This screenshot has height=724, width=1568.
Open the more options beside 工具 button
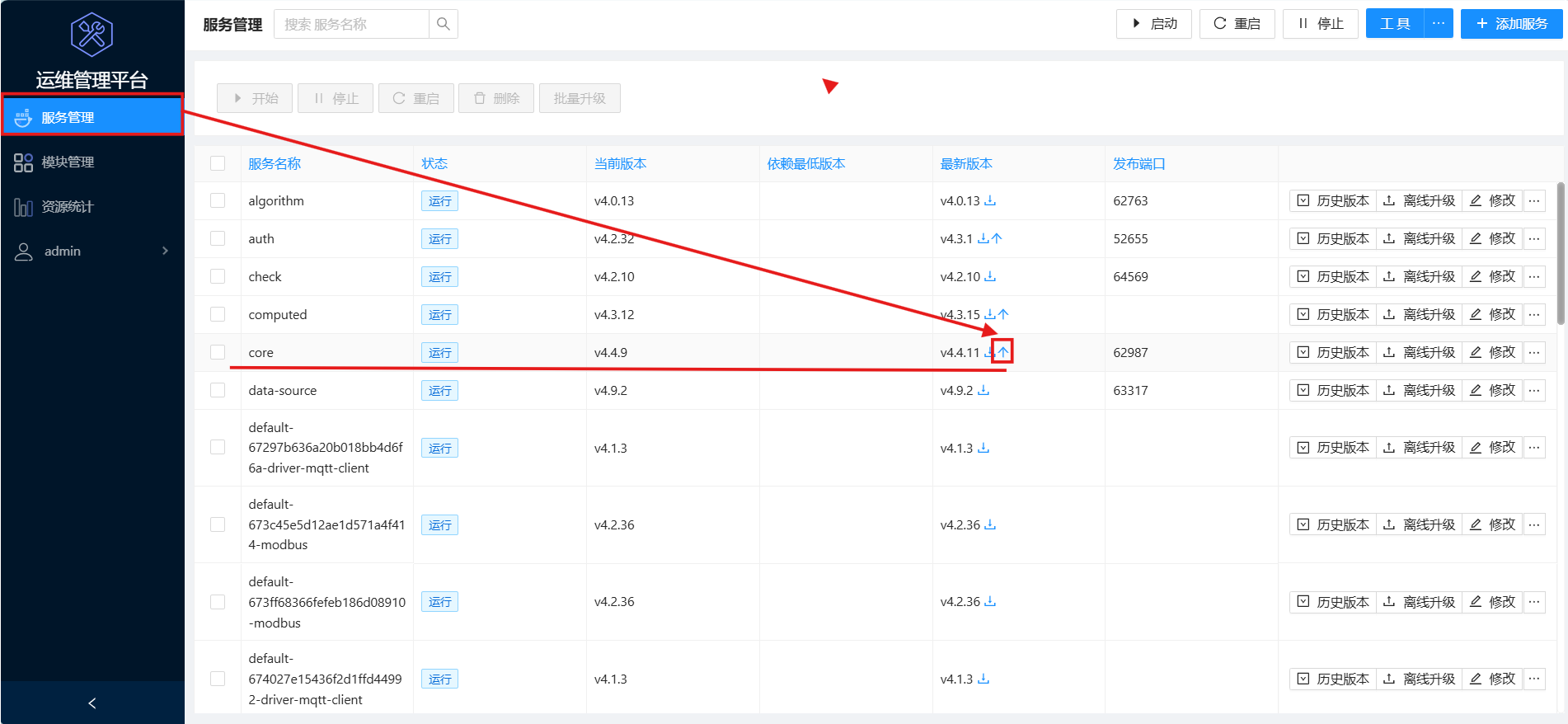[1438, 24]
